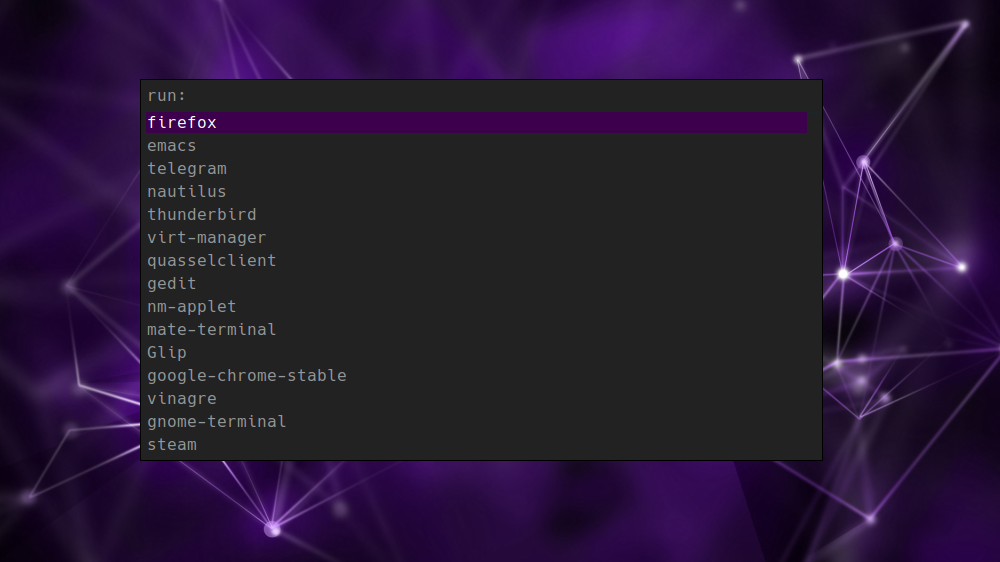Select the Glip entry

(167, 353)
